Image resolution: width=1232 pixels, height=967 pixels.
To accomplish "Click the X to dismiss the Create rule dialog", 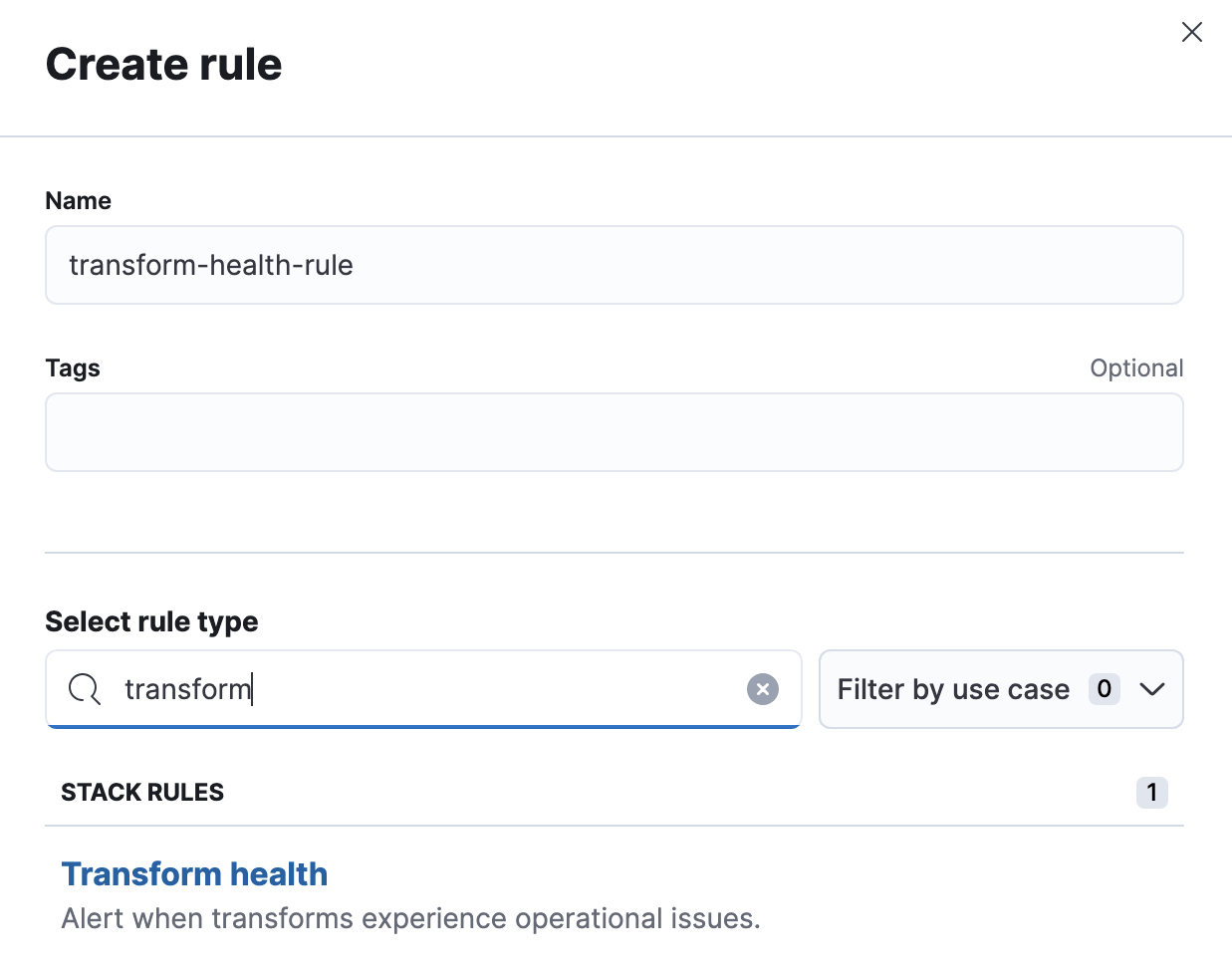I will tap(1191, 32).
